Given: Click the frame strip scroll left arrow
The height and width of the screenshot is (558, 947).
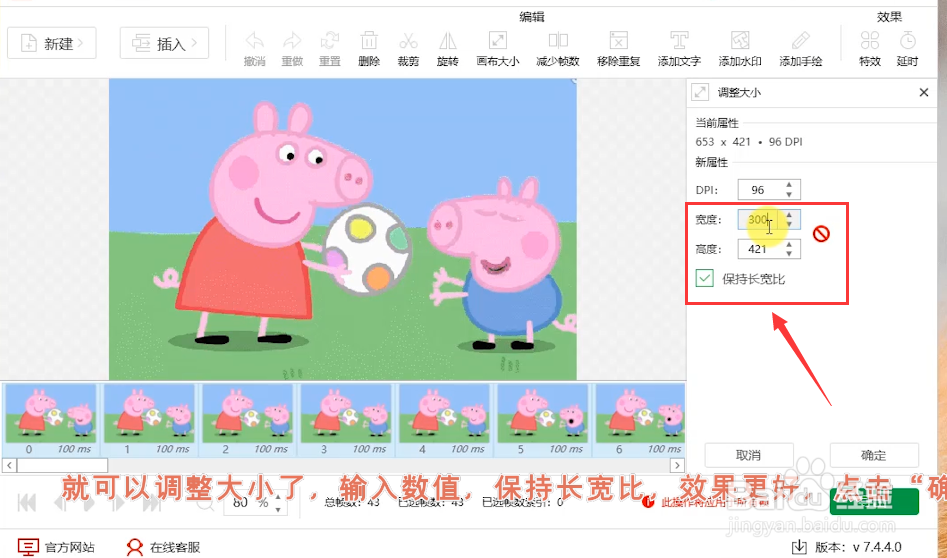Looking at the screenshot, I should (9, 465).
